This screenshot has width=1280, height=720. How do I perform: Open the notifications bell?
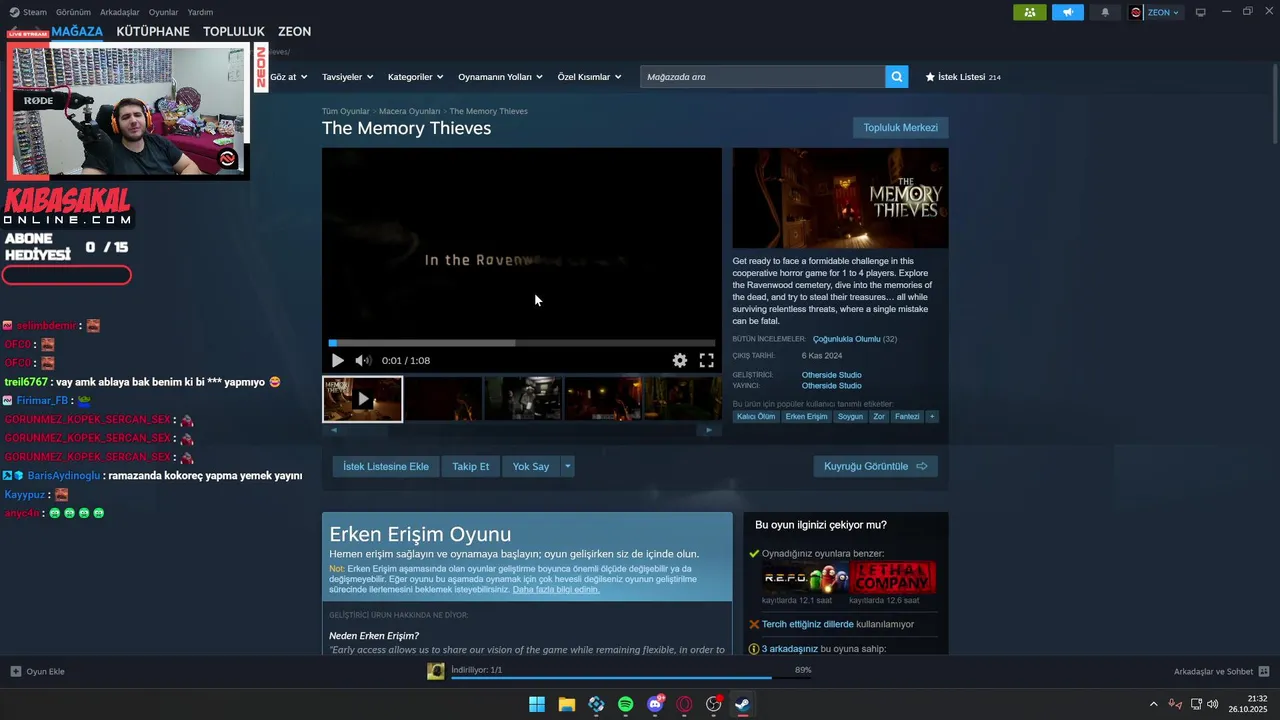(1105, 12)
